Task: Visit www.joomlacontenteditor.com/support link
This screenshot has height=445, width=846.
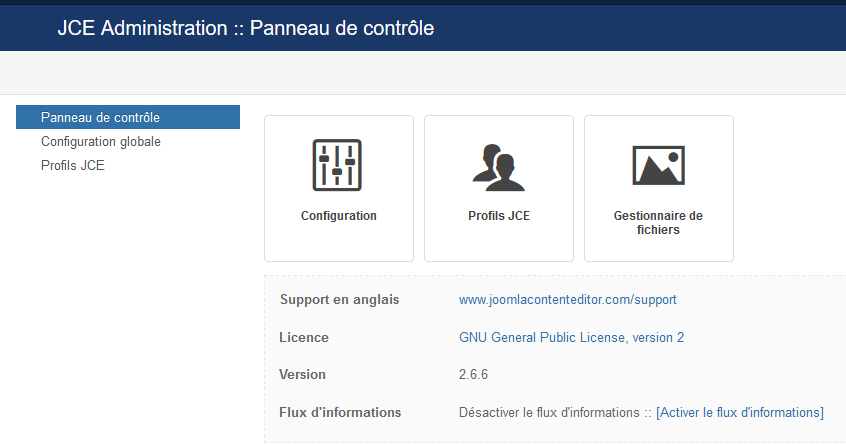Action: pos(568,299)
